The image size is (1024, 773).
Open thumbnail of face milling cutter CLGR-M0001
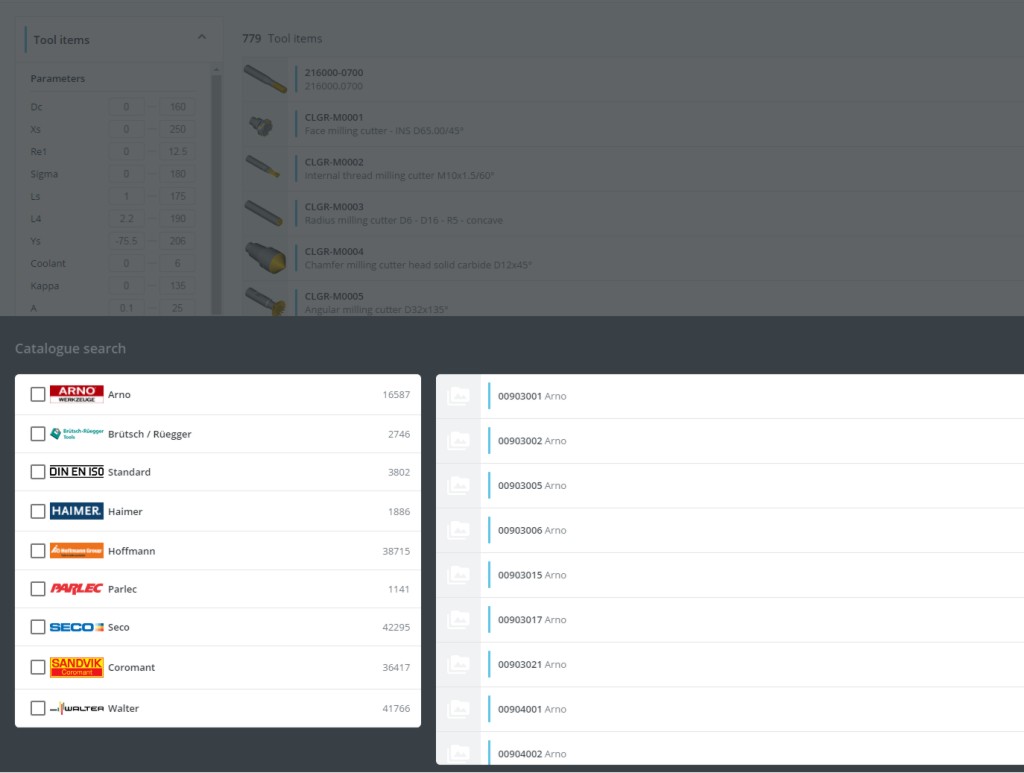[x=265, y=124]
